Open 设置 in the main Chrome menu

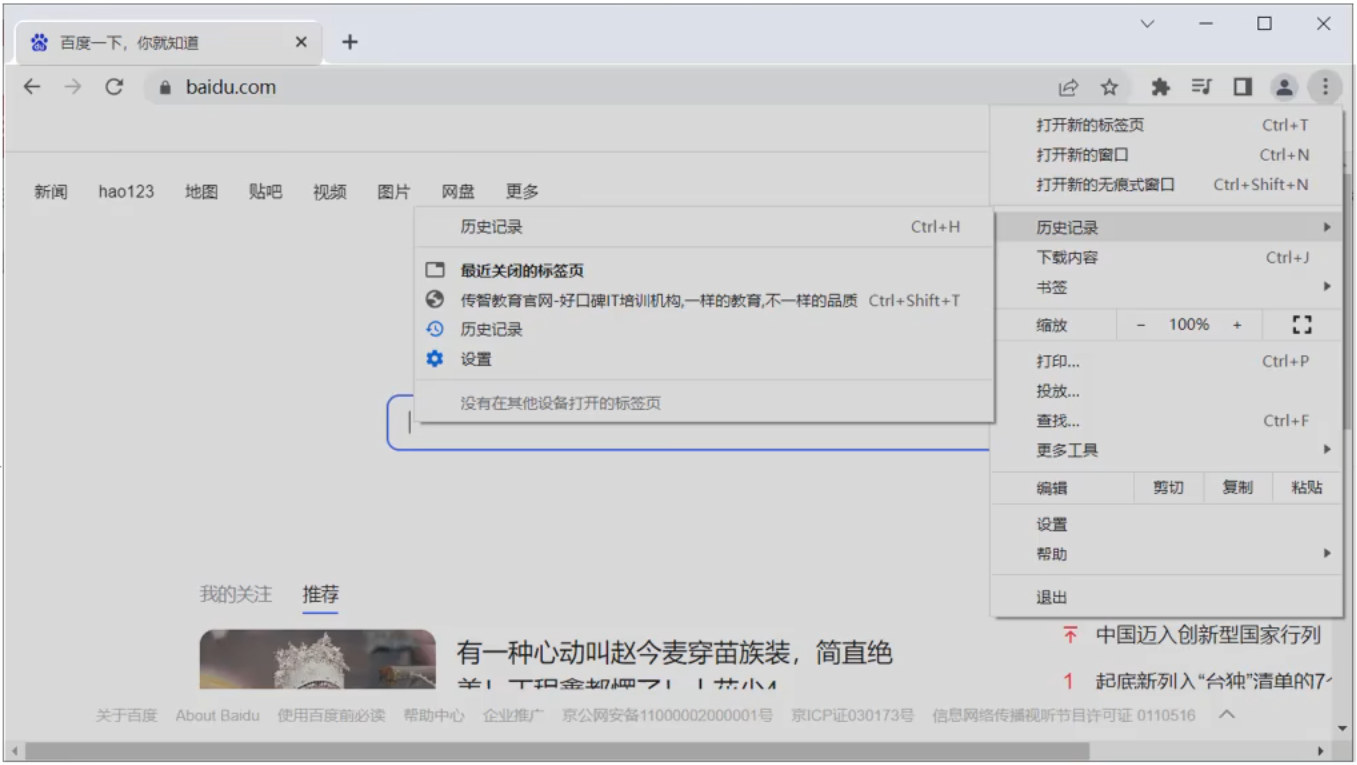click(x=1166, y=525)
